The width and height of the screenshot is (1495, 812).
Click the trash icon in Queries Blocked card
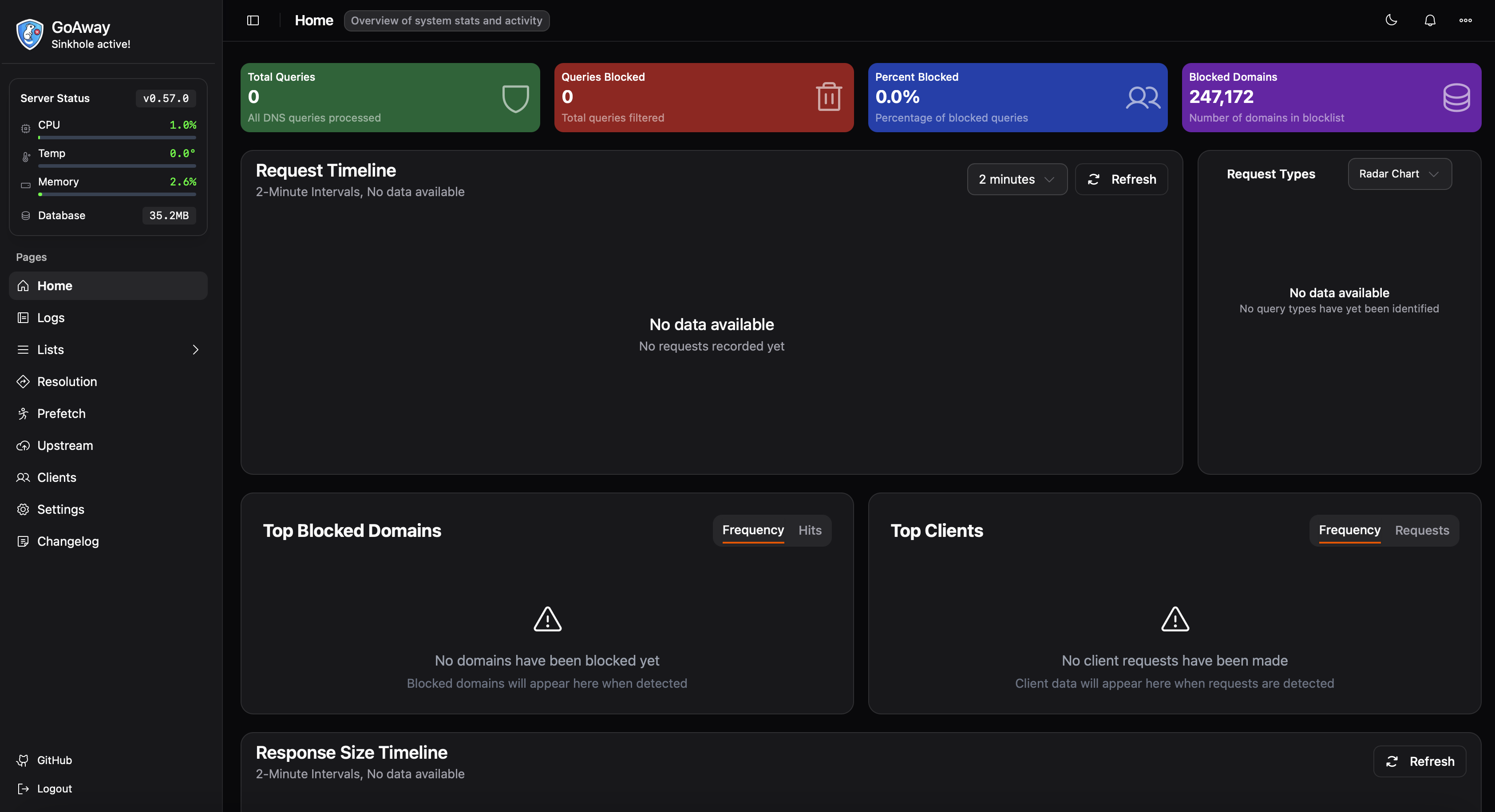(x=829, y=96)
